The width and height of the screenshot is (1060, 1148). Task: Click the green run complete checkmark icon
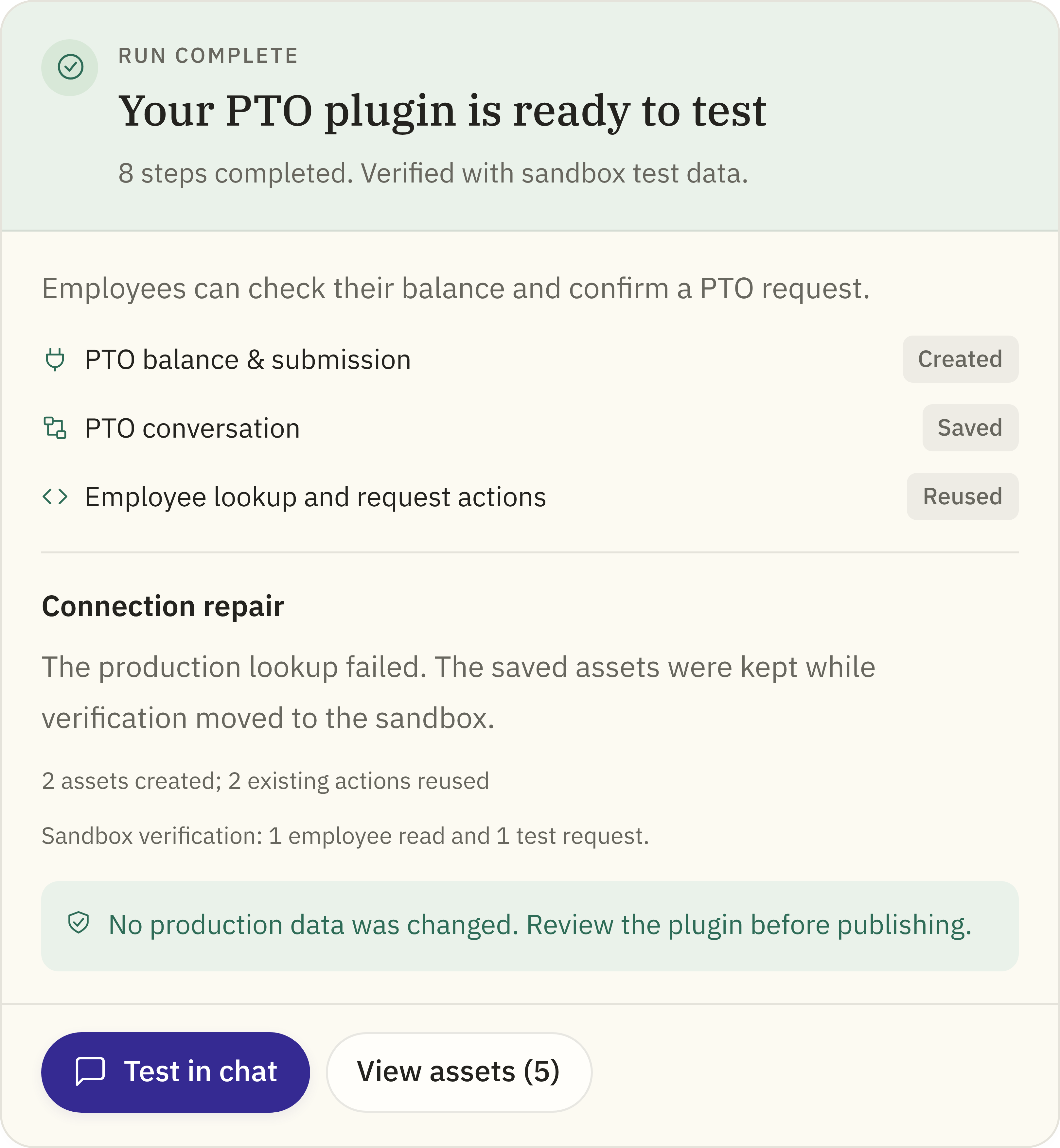70,67
